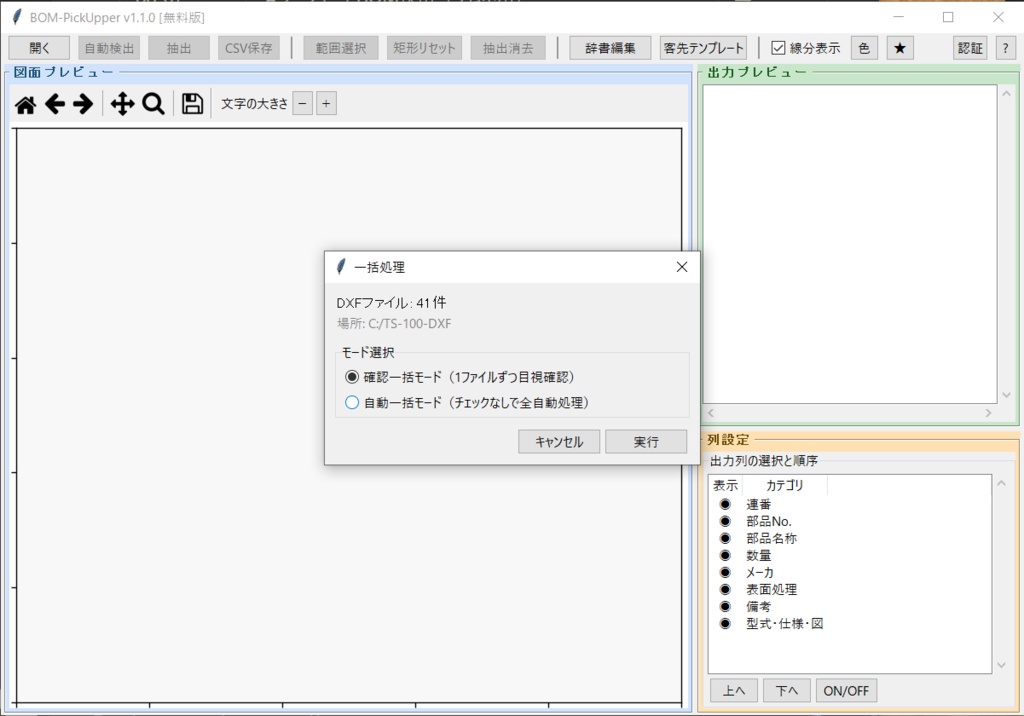Viewport: 1024px width, 716px height.
Task: Increase text size with the plus button
Action: click(x=326, y=103)
